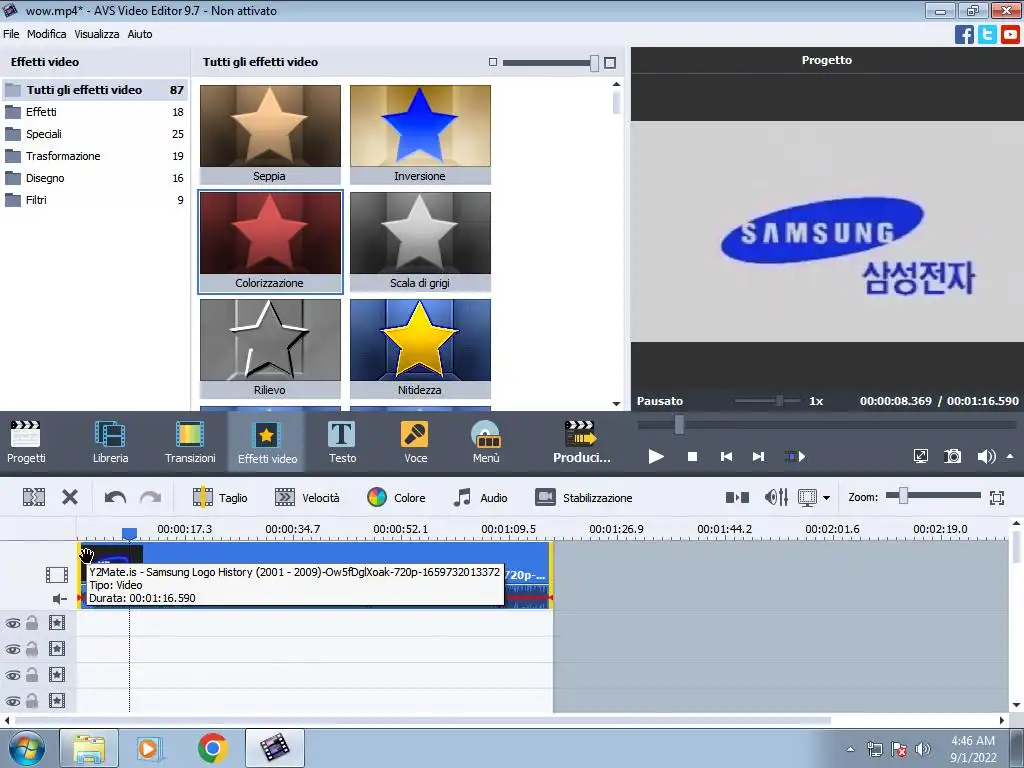Expand the volume options arrow
This screenshot has width=1024, height=768.
[x=1010, y=456]
